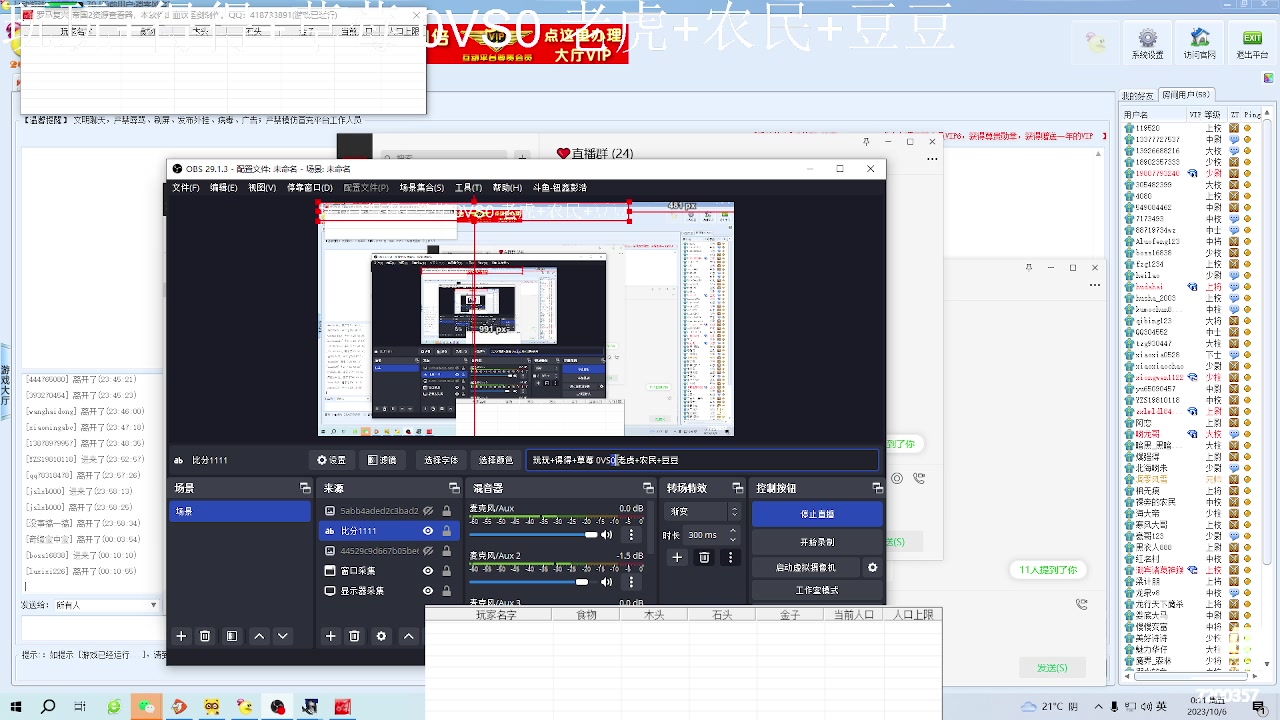1280x720 pixels.
Task: Toggle lock on 5abb4aded2c3bad2 source
Action: [x=446, y=511]
